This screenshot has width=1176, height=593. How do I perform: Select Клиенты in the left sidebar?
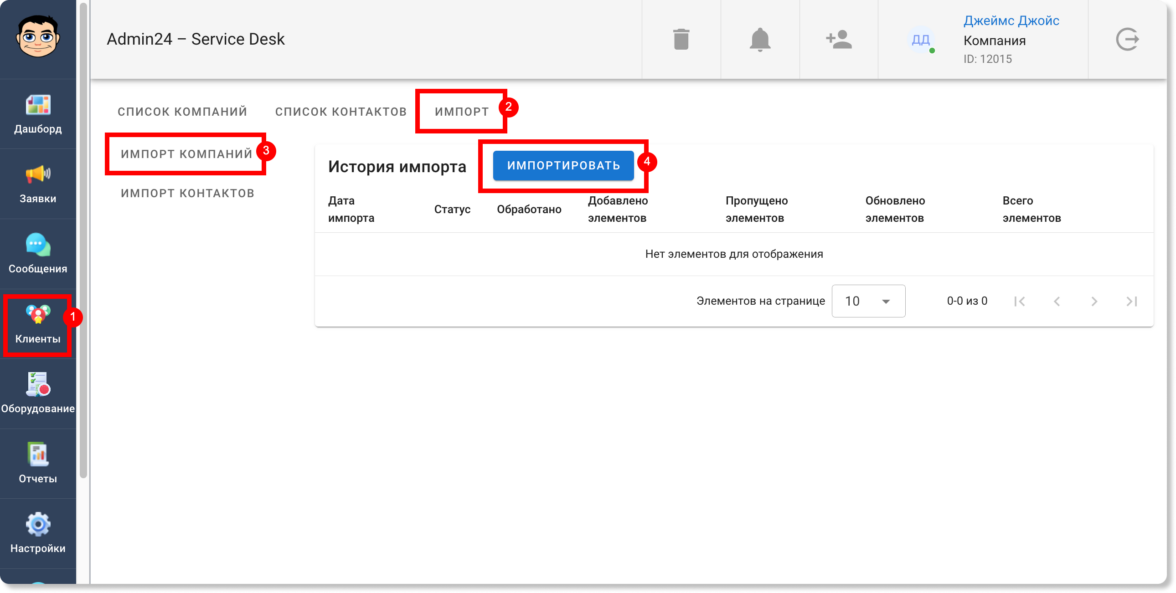click(x=38, y=325)
